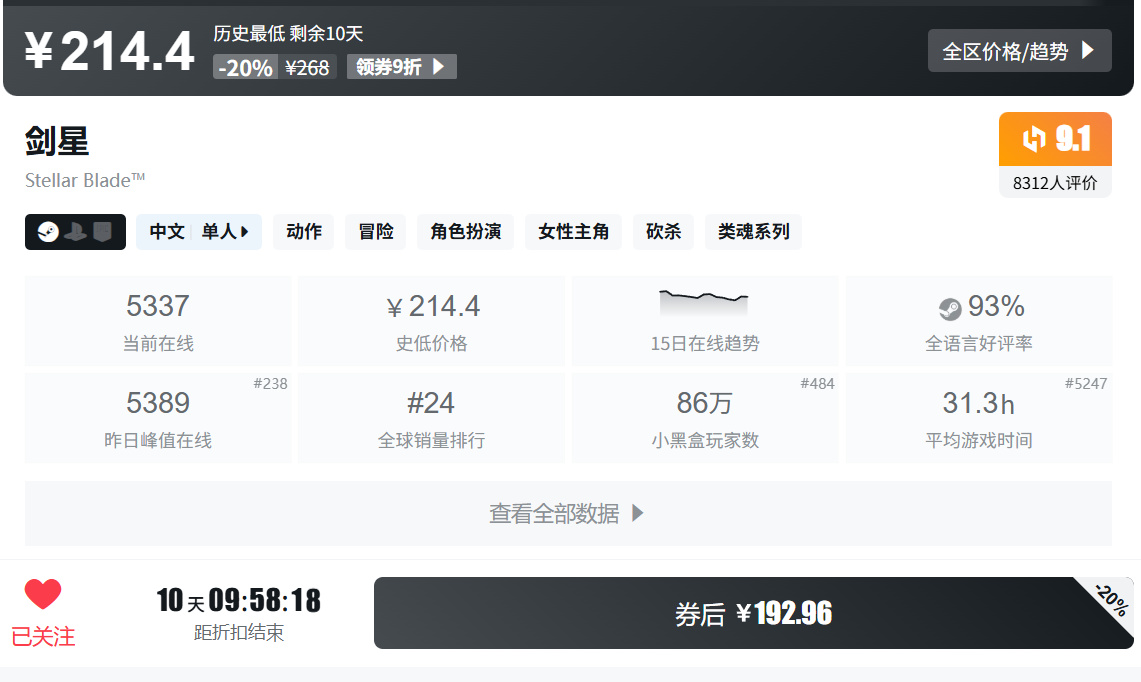The image size is (1141, 682).
Task: Click the #484 rank in players card
Action: (817, 384)
